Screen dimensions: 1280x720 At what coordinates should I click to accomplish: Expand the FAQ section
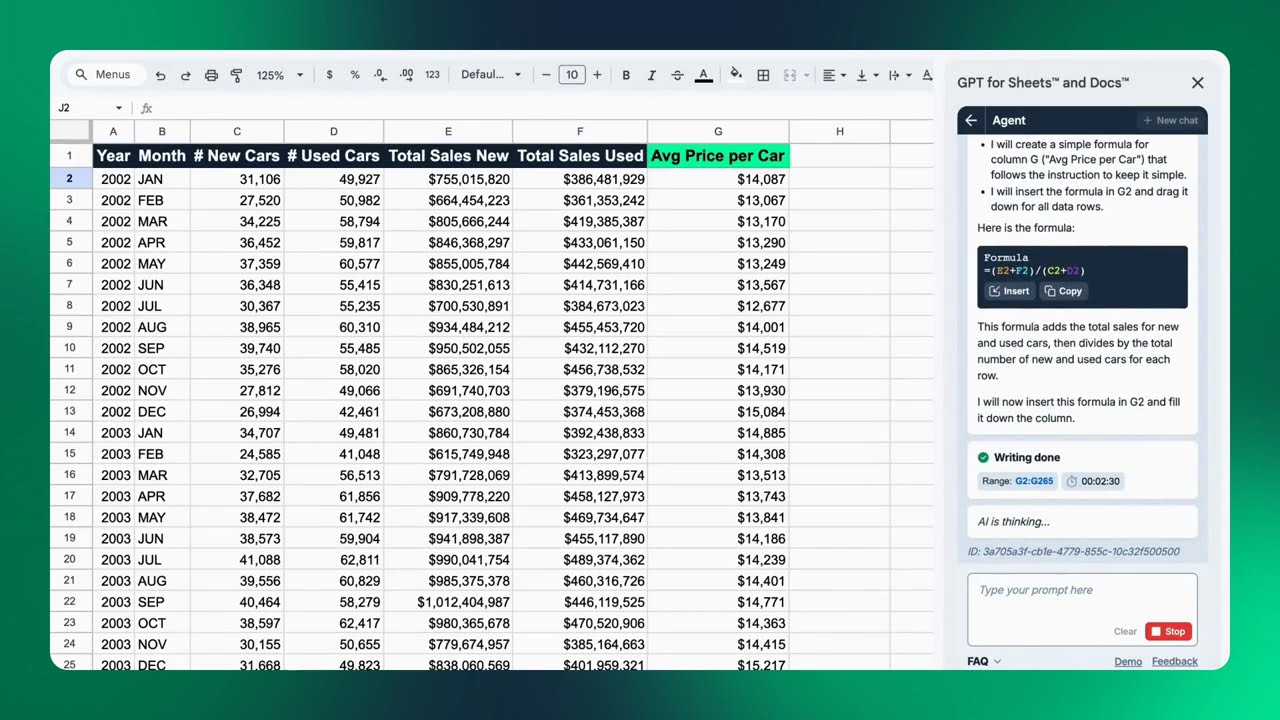[x=984, y=661]
